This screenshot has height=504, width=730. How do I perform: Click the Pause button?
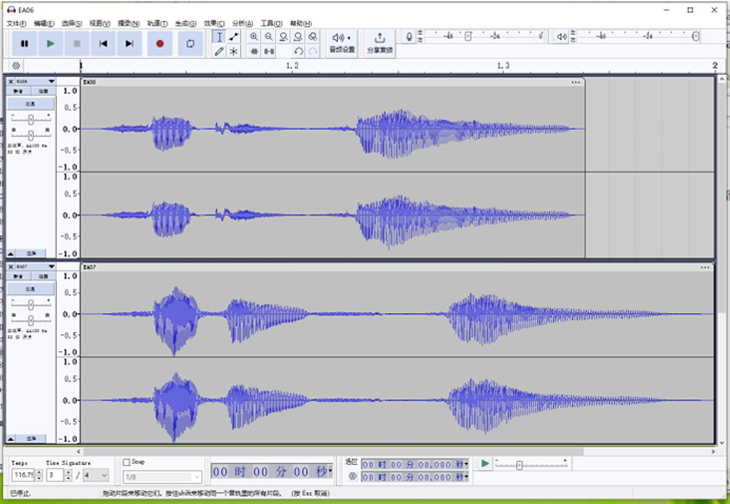tap(24, 43)
